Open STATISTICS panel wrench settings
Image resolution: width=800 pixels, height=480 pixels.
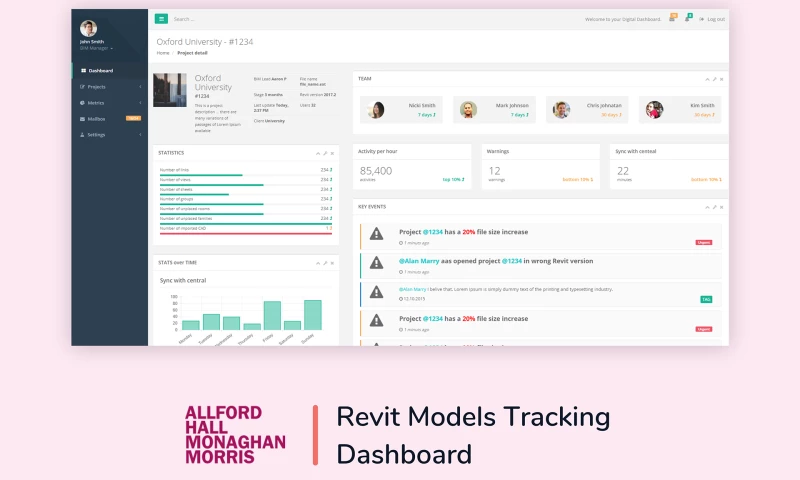(x=325, y=154)
